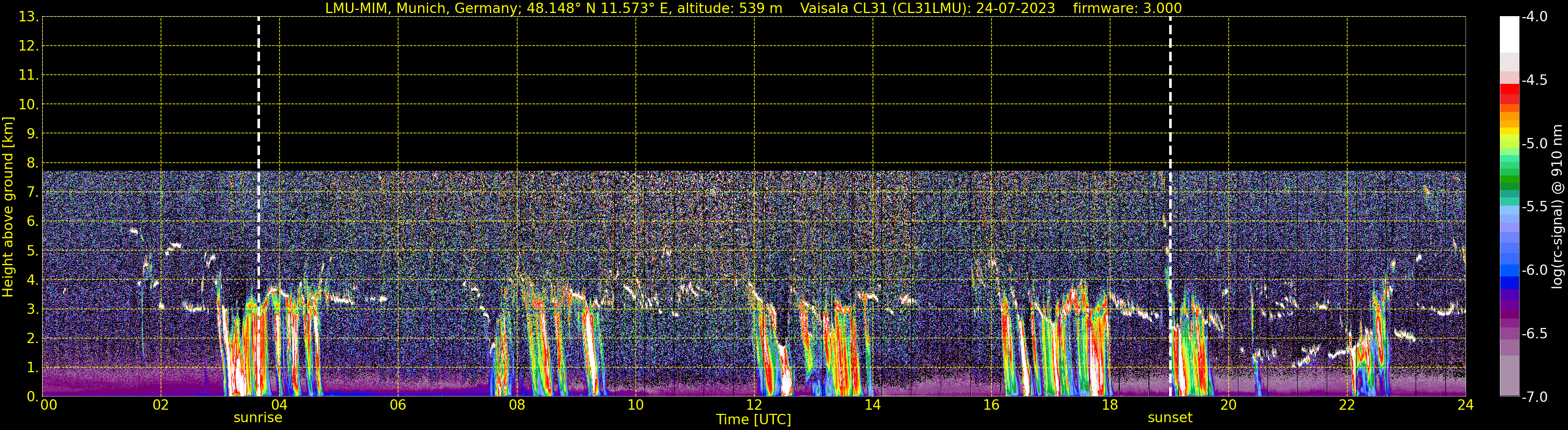This screenshot has width=1568, height=430.
Task: Click the '-5.0' colorbar tick label
Action: tap(1535, 143)
